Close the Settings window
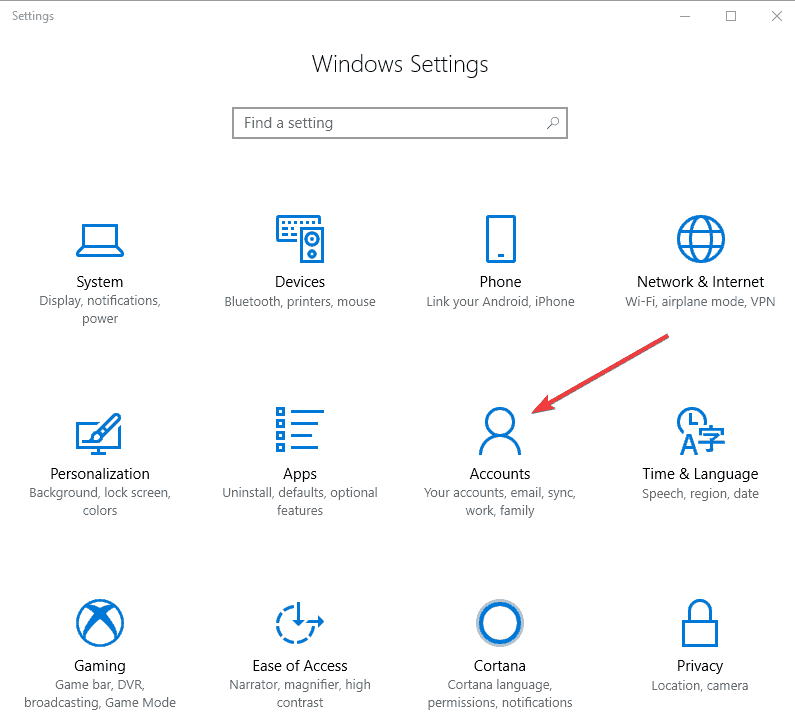Screen dimensions: 795x724 coord(777,16)
